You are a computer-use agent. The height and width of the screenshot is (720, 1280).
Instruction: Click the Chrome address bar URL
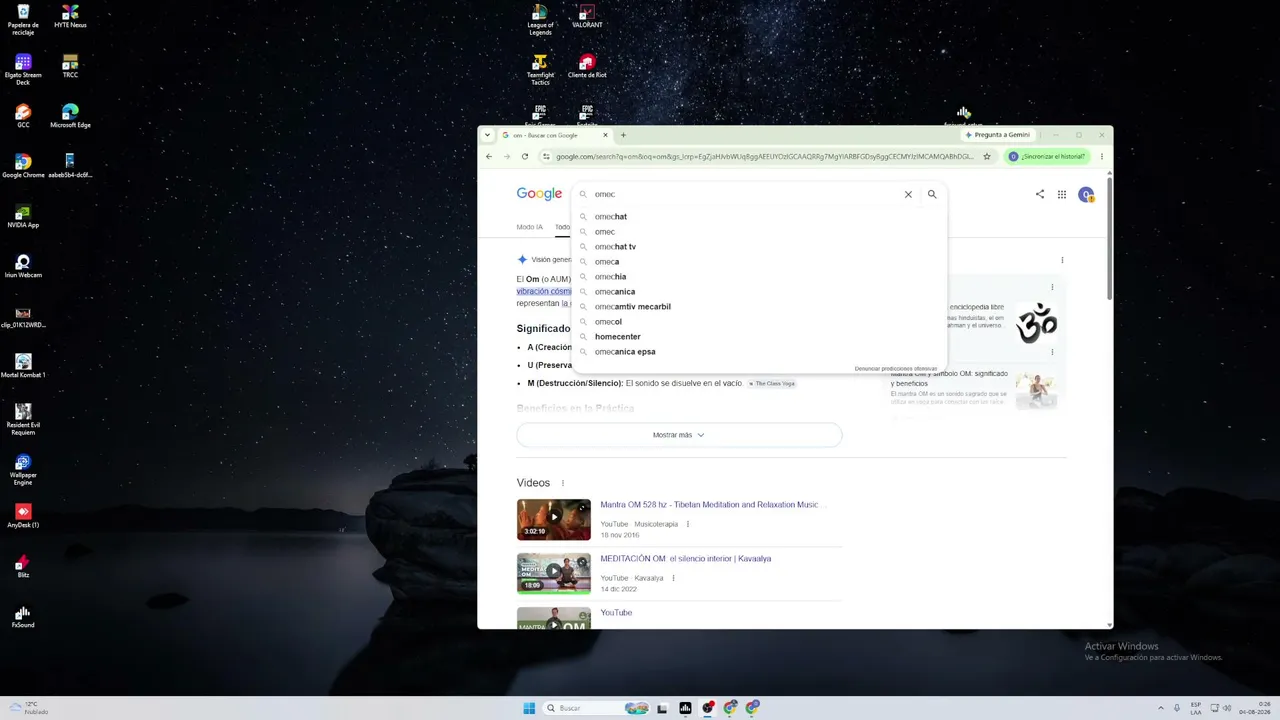pyautogui.click(x=765, y=156)
